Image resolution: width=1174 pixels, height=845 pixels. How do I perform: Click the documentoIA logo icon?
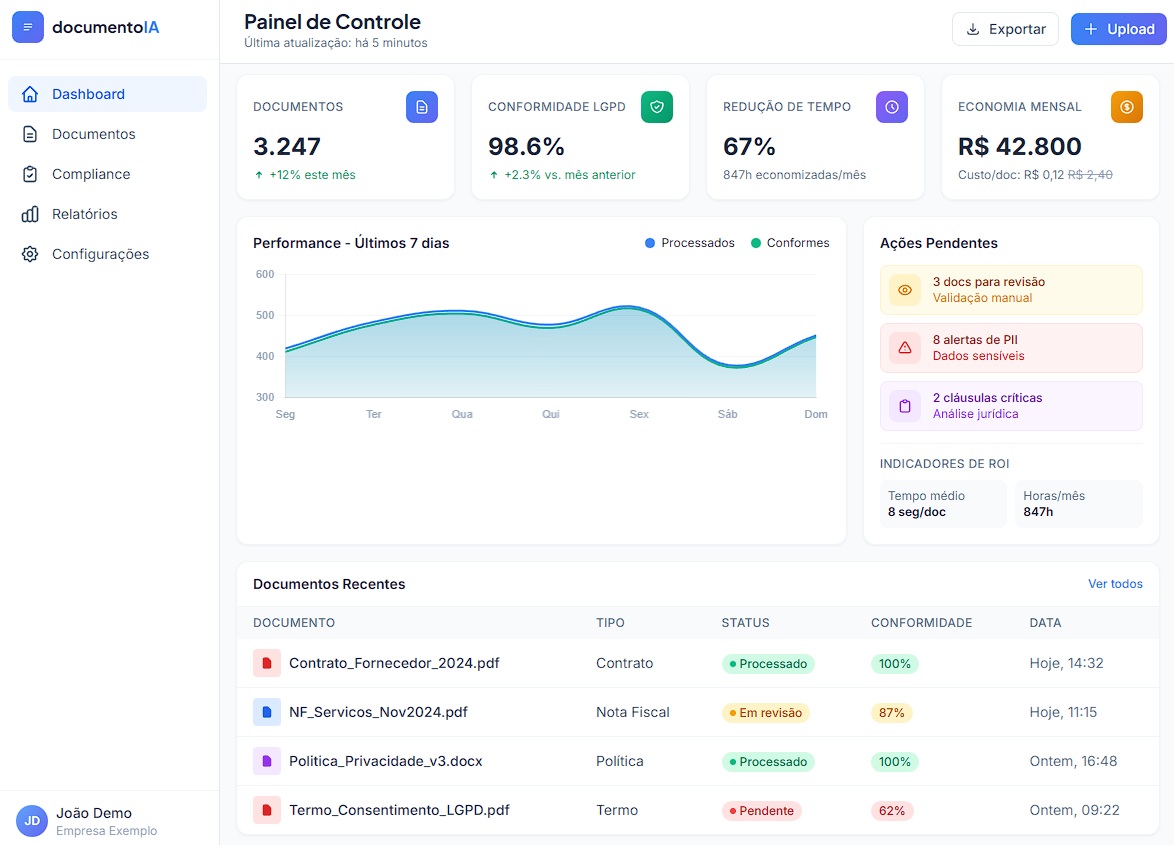(x=29, y=26)
